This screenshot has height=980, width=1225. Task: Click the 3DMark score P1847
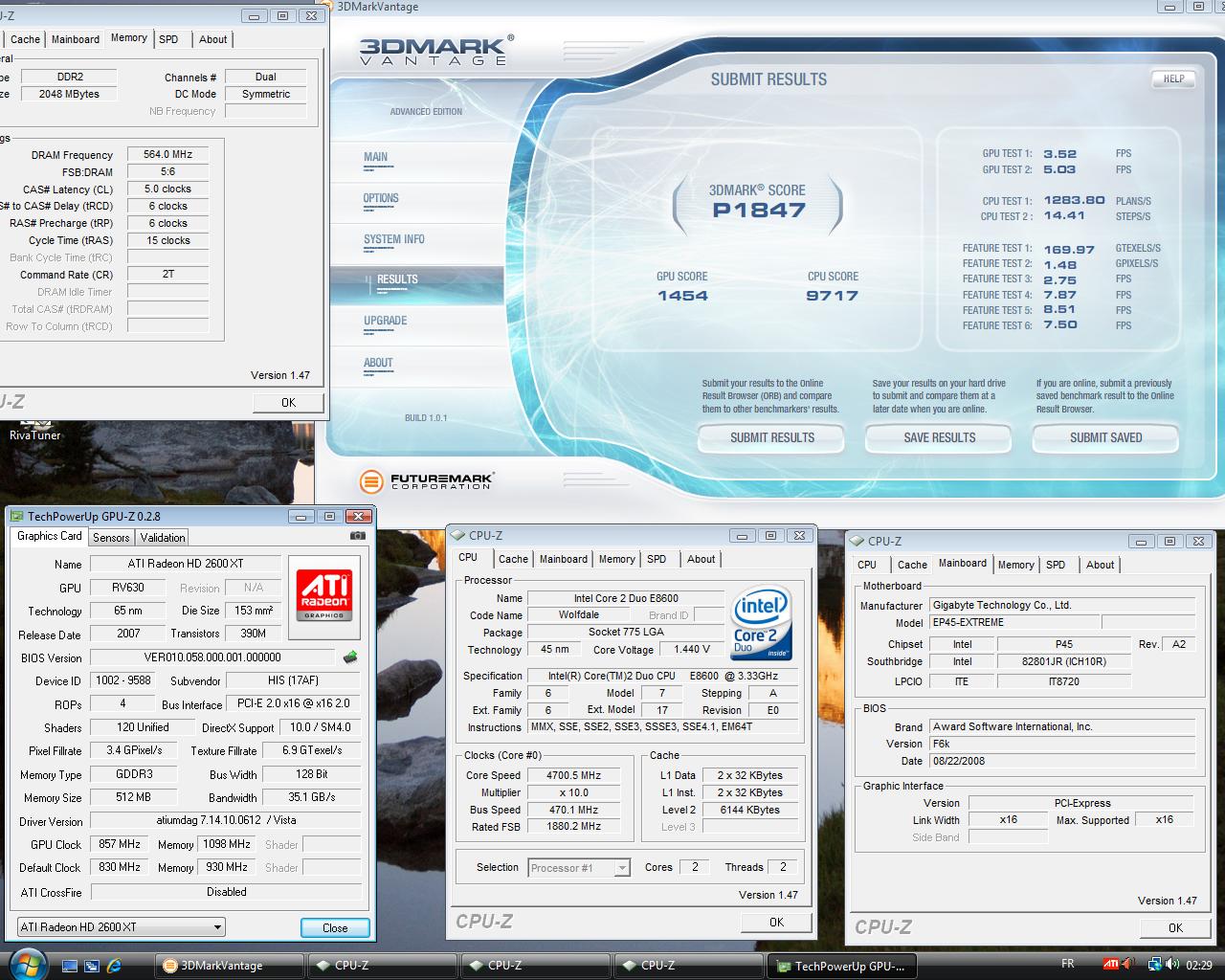coord(759,211)
